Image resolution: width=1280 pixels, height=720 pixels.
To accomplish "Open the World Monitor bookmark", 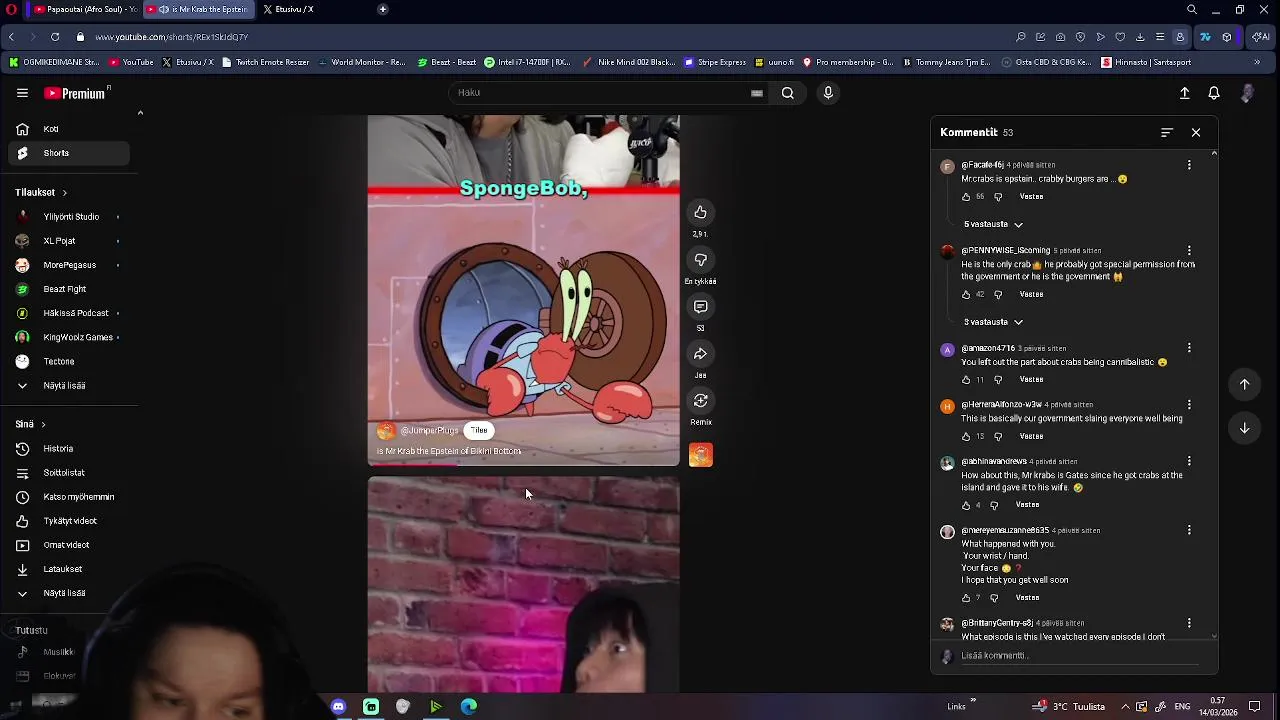I will pos(362,62).
